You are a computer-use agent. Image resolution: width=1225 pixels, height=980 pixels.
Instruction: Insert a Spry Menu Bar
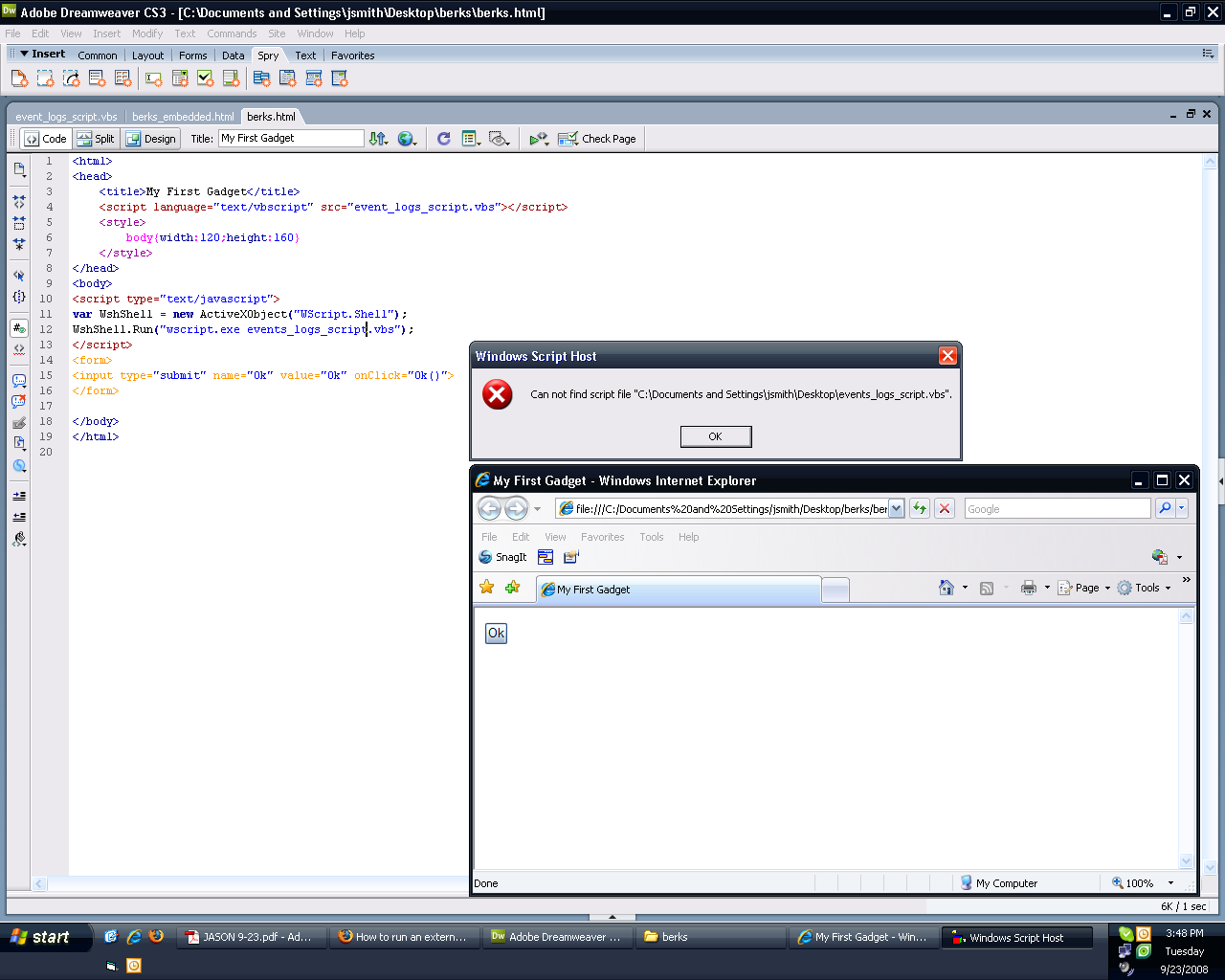[x=261, y=78]
